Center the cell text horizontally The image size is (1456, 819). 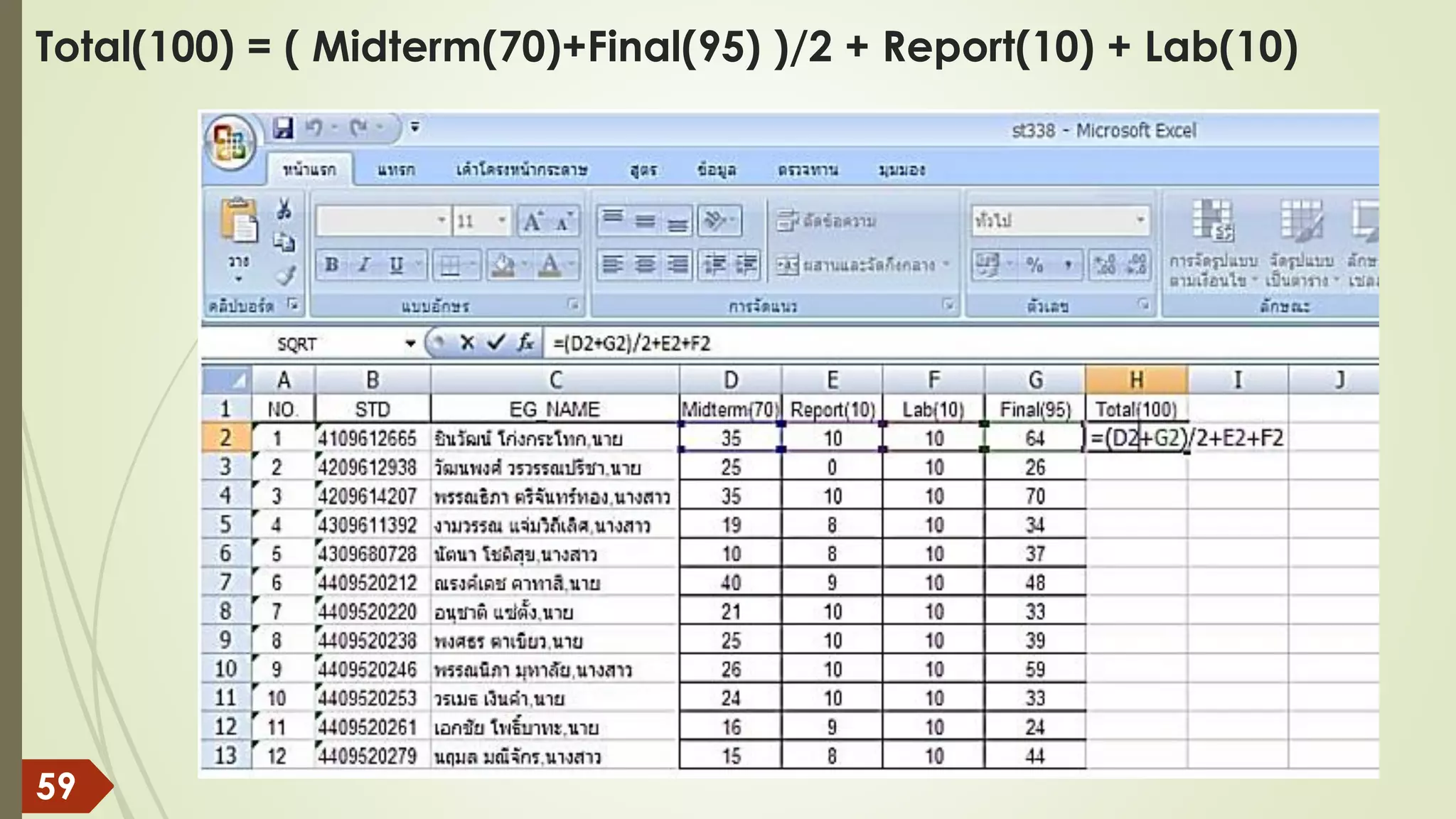coord(646,265)
